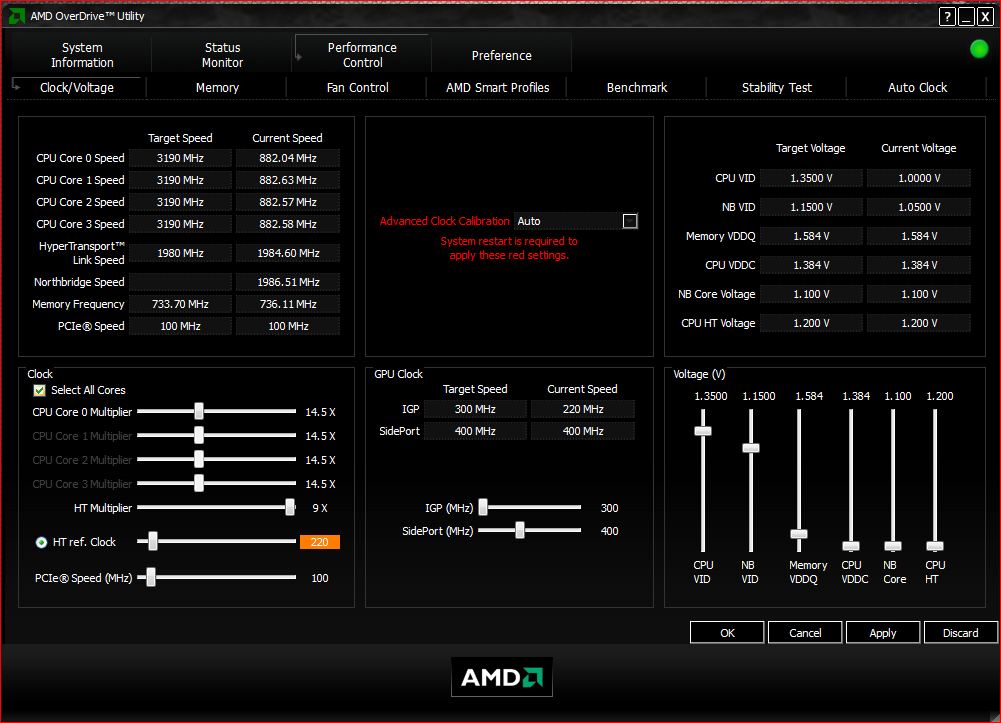Image resolution: width=1001 pixels, height=723 pixels.
Task: Click the orange 220 HT ref. Clock value field
Action: 319,542
